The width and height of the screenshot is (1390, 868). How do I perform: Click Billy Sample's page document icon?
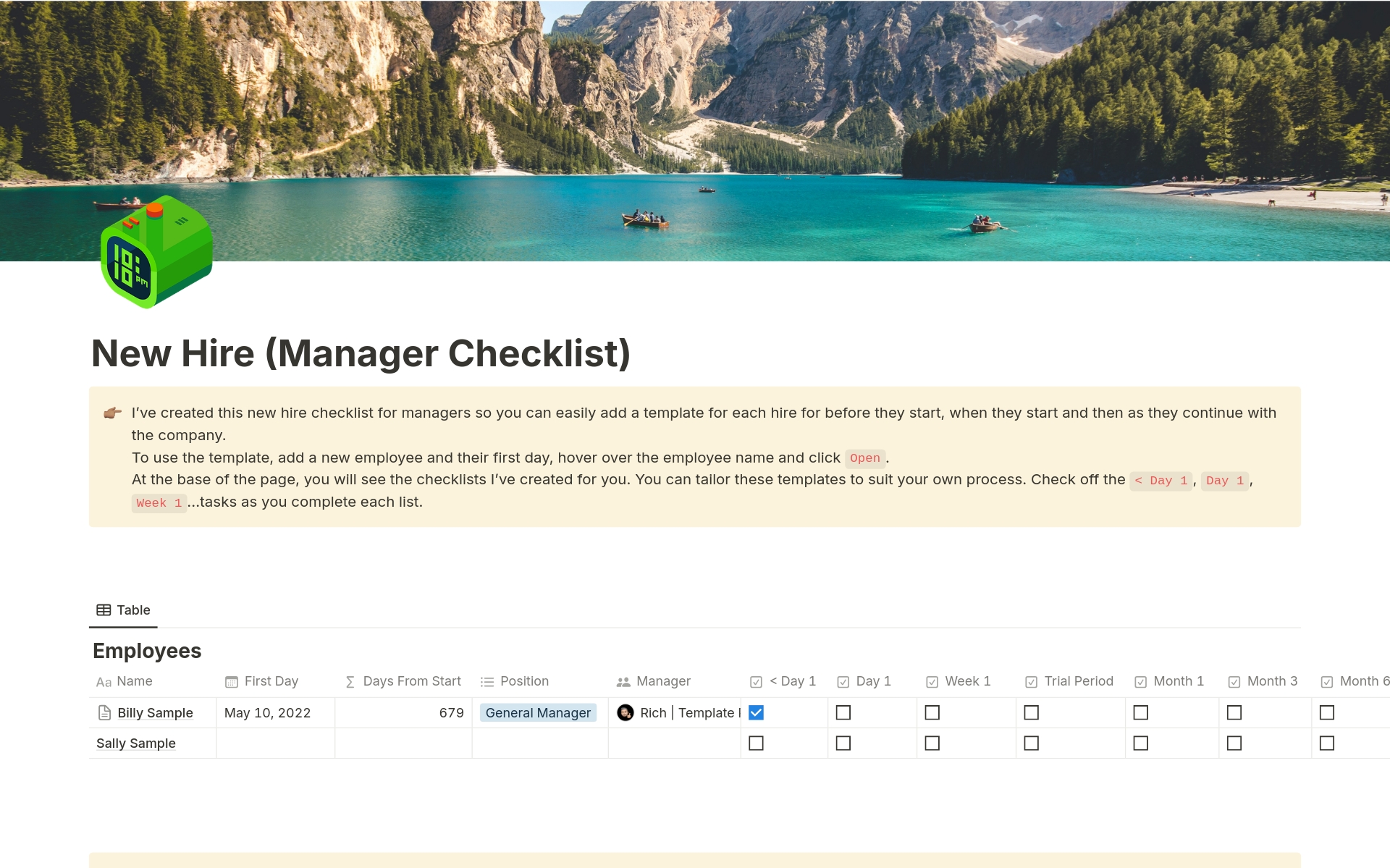tap(104, 713)
